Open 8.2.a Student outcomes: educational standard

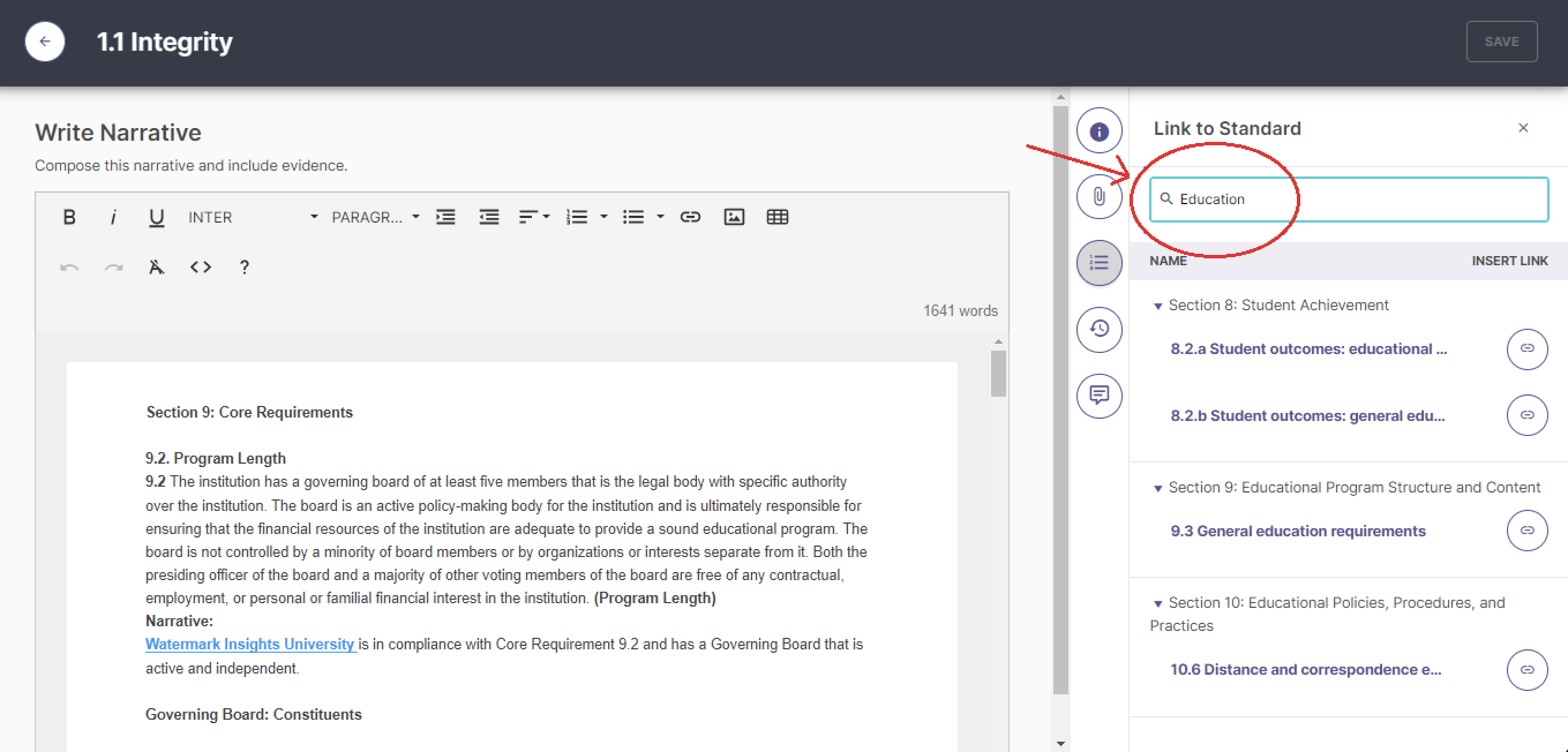click(1308, 349)
